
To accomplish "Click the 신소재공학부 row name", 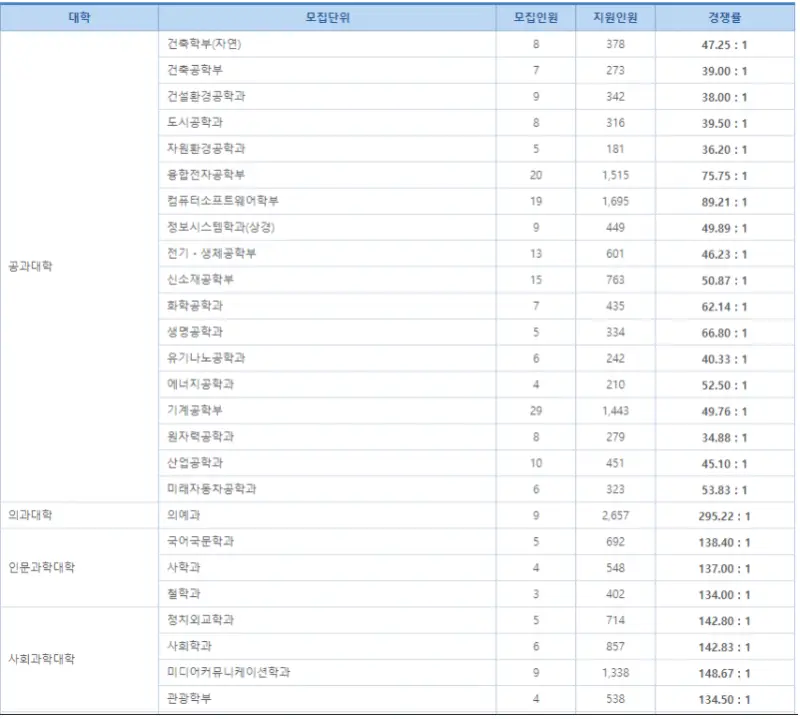I will click(x=201, y=280).
